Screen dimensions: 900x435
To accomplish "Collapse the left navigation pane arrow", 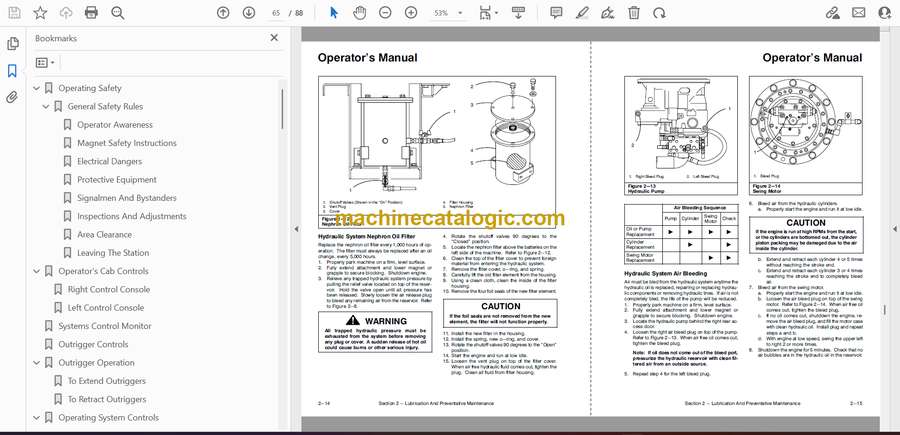I will point(296,229).
